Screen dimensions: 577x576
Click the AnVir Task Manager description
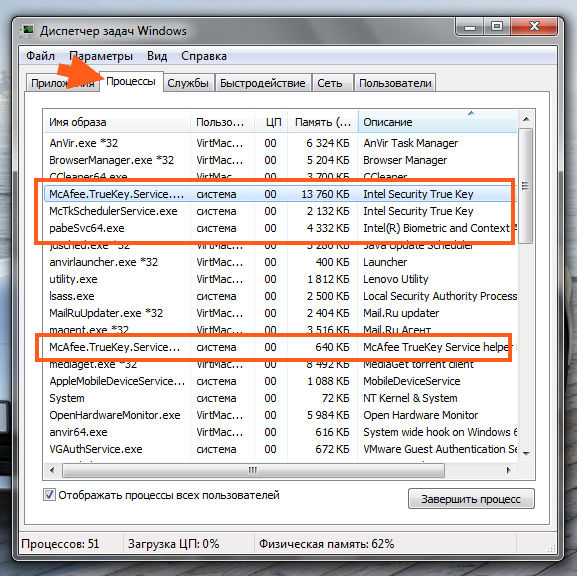click(410, 143)
